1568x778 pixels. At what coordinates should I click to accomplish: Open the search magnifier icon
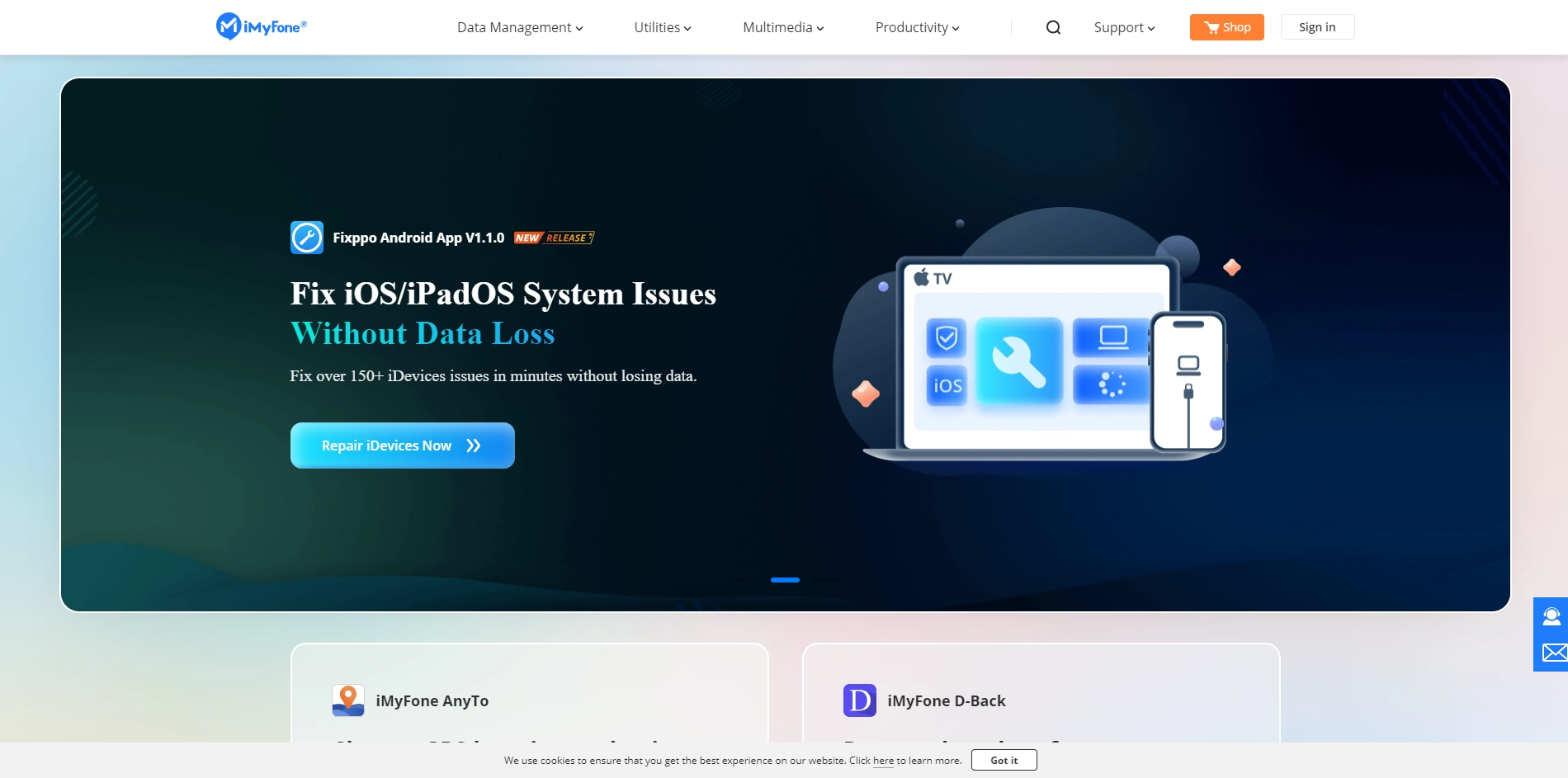click(x=1053, y=27)
